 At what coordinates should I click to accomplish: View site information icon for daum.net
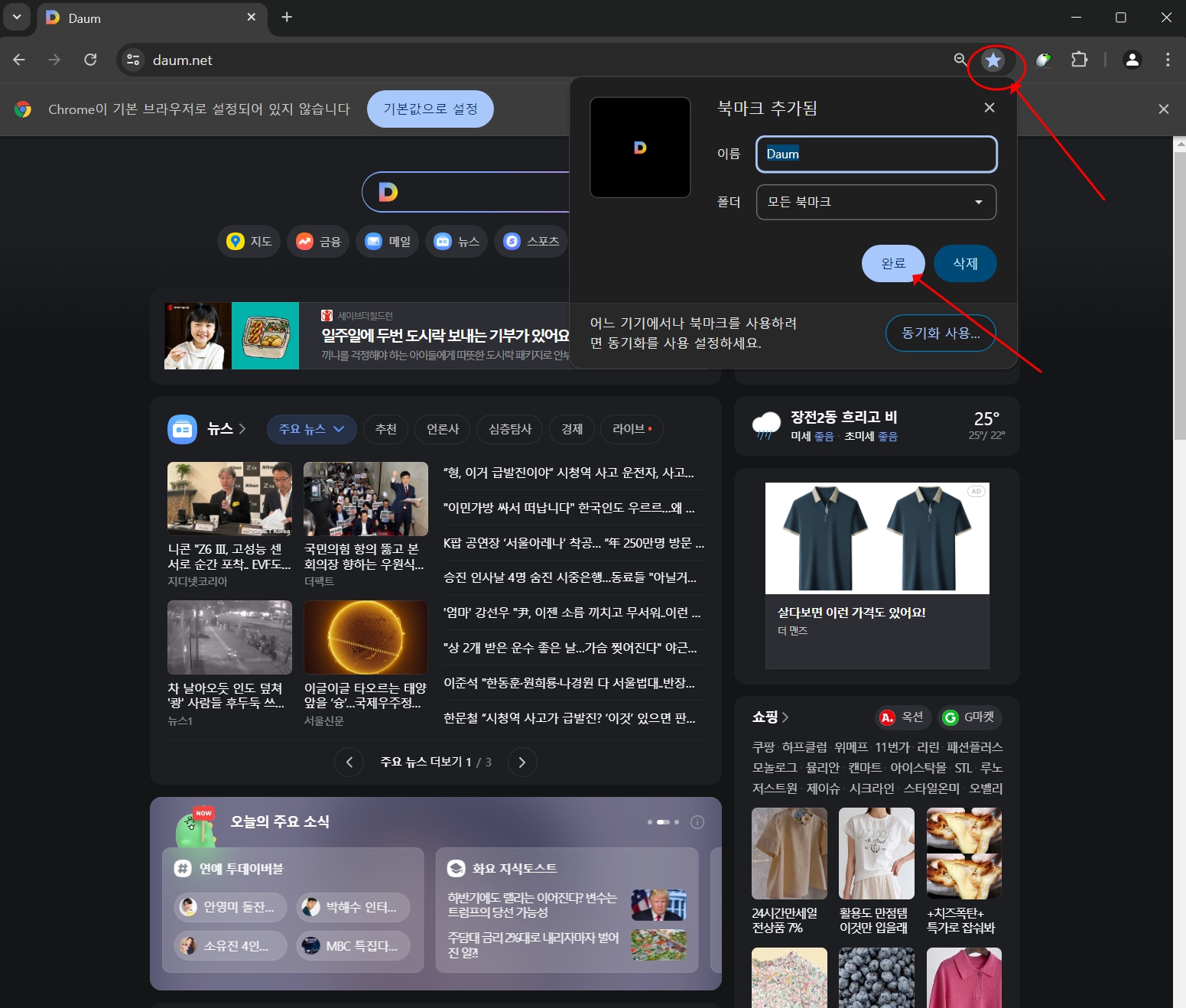(133, 60)
